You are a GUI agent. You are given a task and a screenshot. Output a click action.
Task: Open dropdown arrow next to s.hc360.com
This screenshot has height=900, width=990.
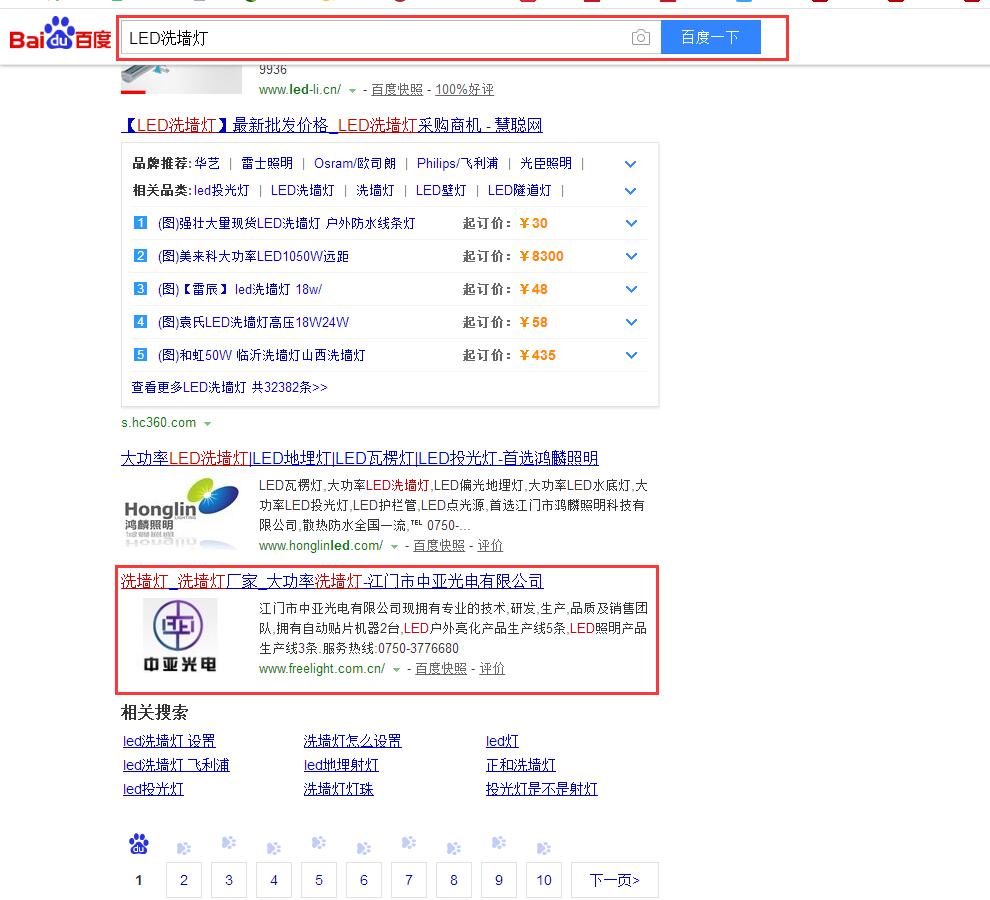(208, 423)
